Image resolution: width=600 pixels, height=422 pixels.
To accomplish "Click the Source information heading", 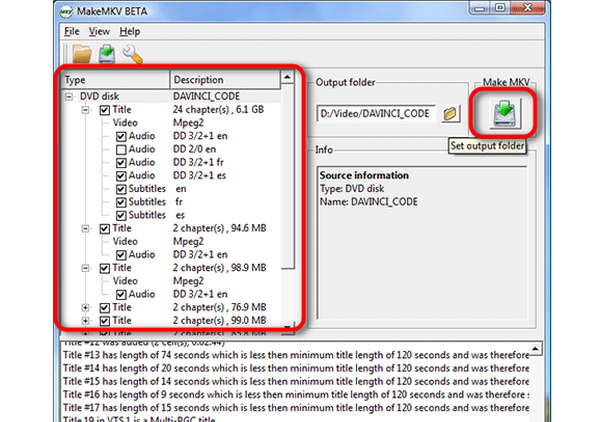I will [364, 175].
